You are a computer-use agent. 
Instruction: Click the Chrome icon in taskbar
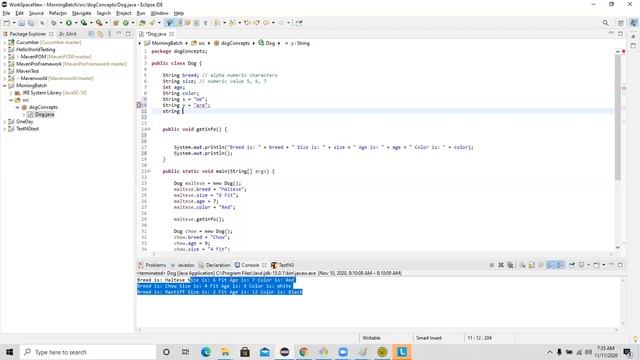point(304,352)
